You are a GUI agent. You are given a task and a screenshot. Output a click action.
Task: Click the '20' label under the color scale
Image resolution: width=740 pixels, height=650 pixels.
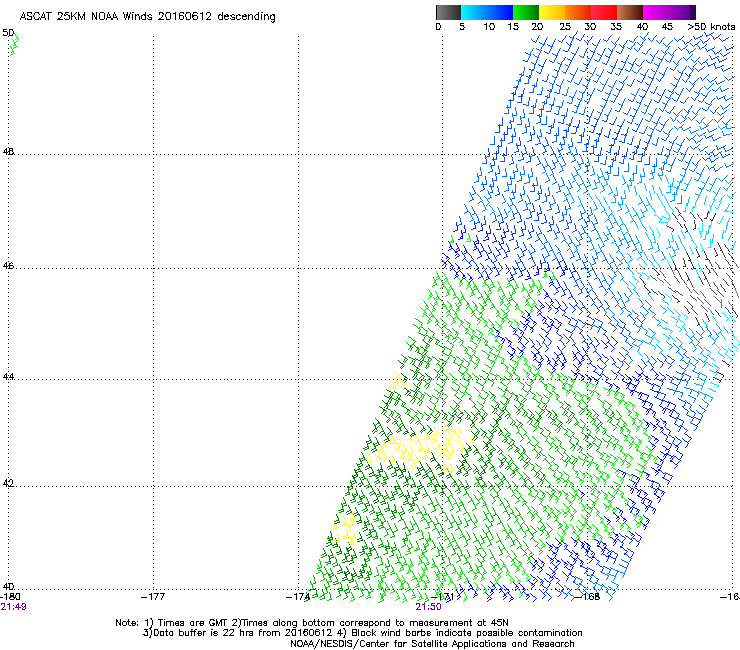537,27
